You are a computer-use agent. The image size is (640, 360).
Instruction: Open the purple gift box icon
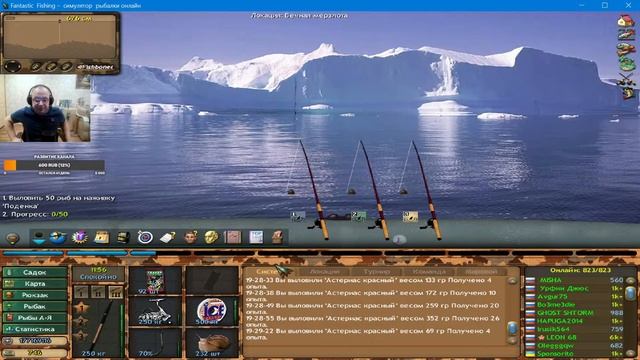(79, 237)
